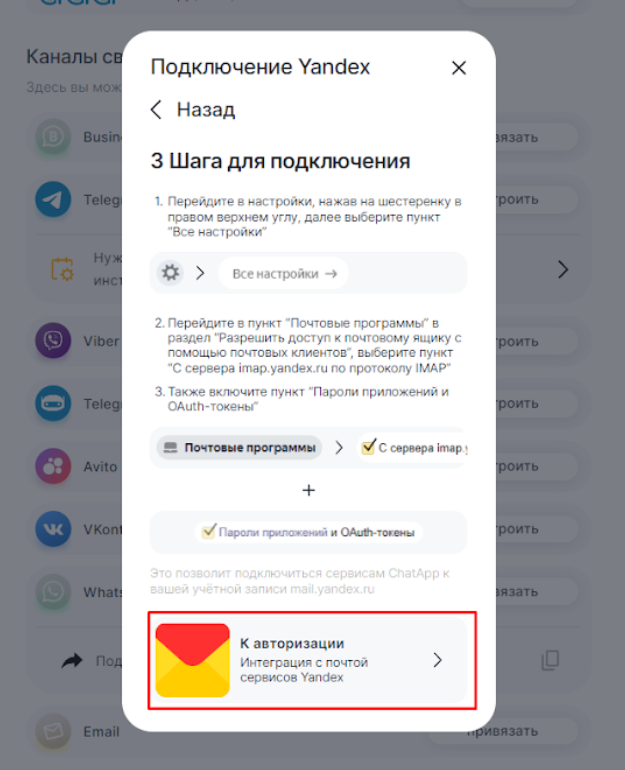Click the settings gear icon in step one

point(170,273)
